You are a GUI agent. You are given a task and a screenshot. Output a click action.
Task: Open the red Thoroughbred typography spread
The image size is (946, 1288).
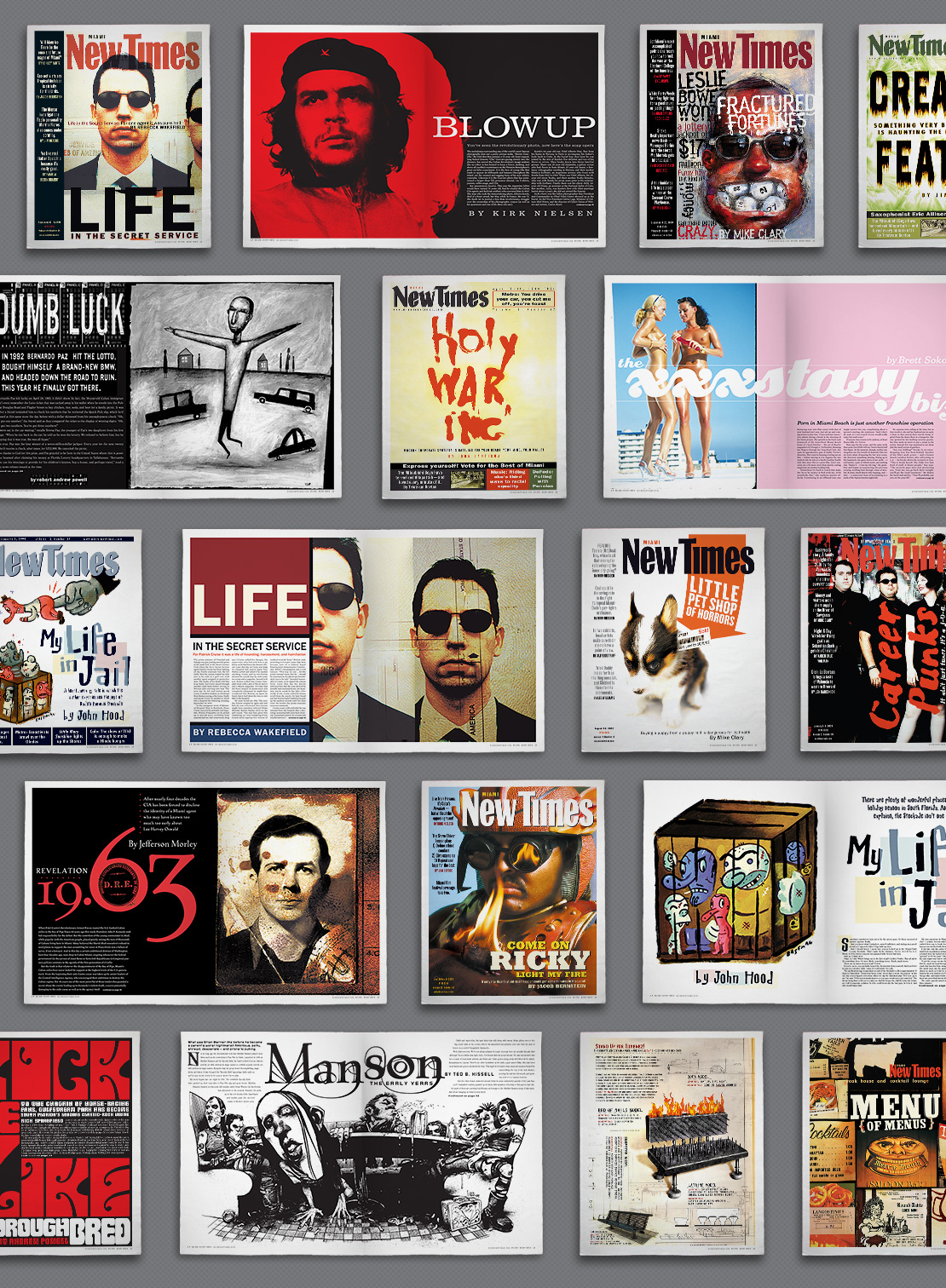66,1143
